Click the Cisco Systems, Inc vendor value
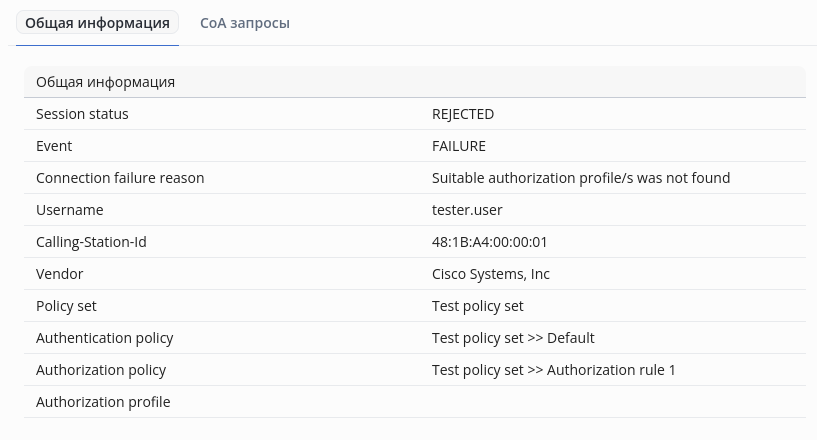Viewport: 817px width, 440px height. click(491, 274)
